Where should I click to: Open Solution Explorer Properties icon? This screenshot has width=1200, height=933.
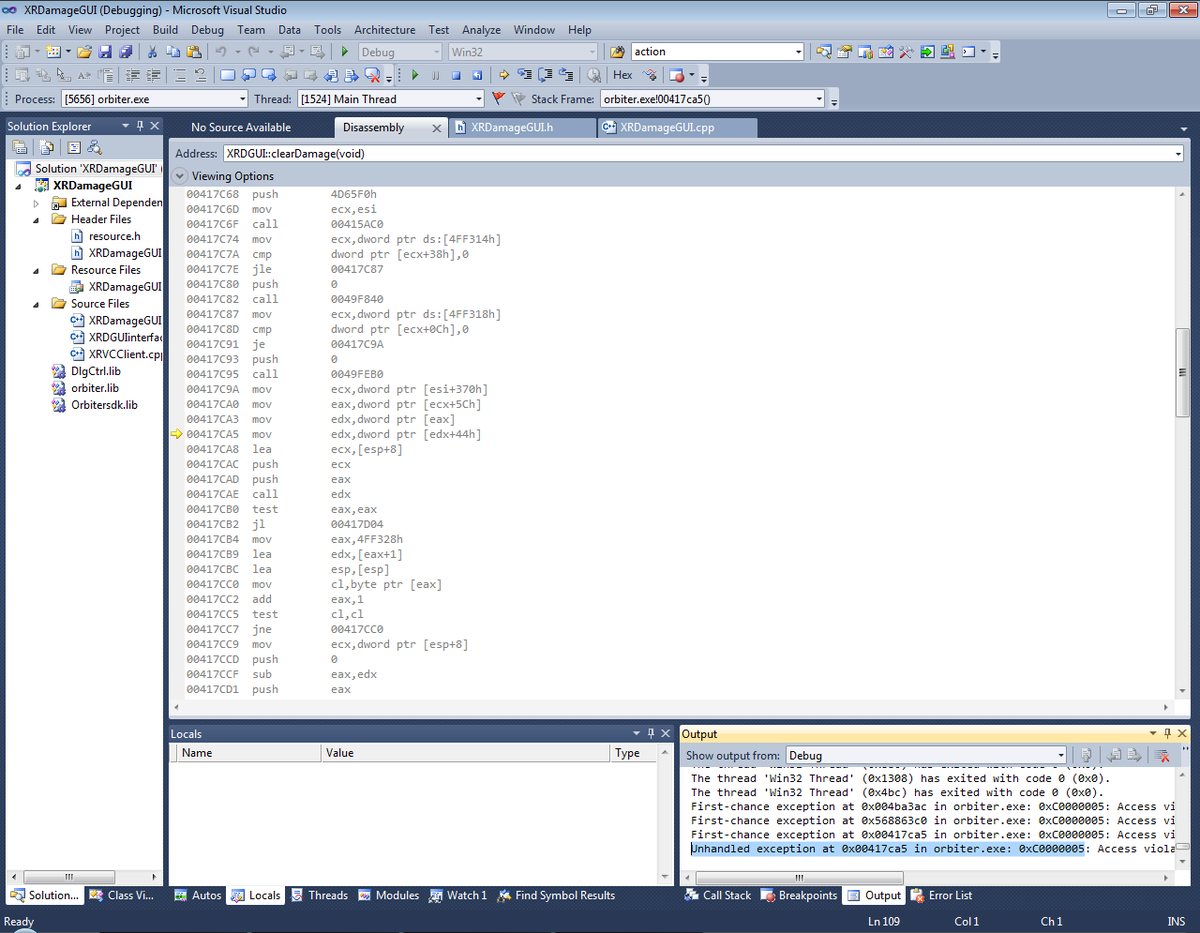pos(19,147)
